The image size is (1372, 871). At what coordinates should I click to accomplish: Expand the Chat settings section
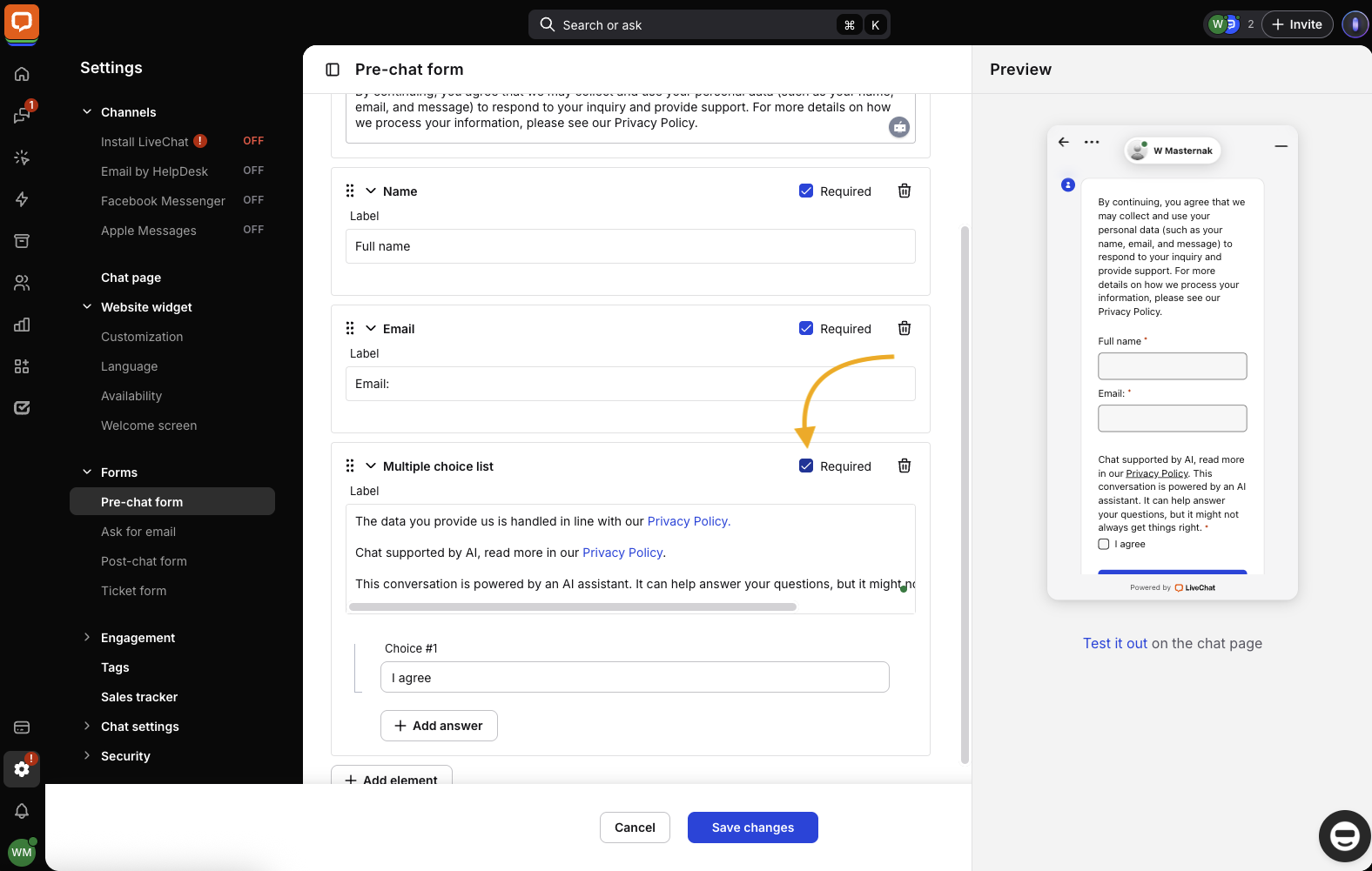pyautogui.click(x=87, y=726)
